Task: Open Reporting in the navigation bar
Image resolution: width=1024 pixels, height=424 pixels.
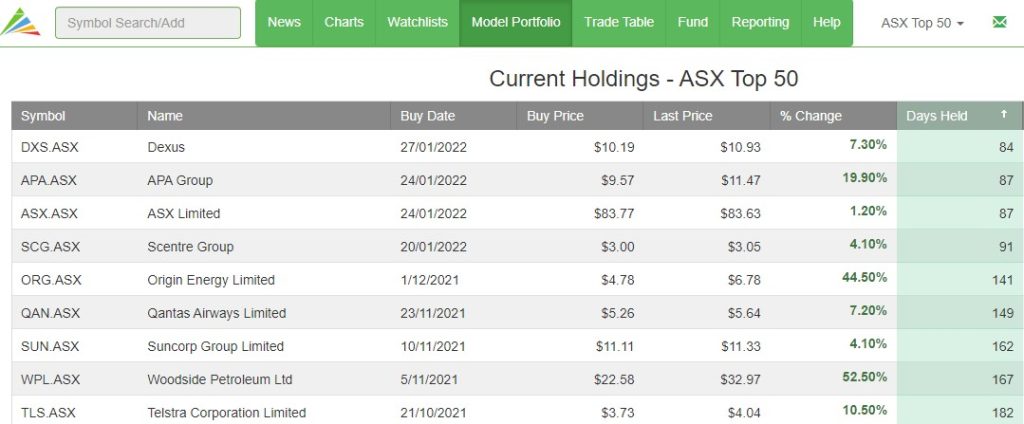Action: (760, 22)
